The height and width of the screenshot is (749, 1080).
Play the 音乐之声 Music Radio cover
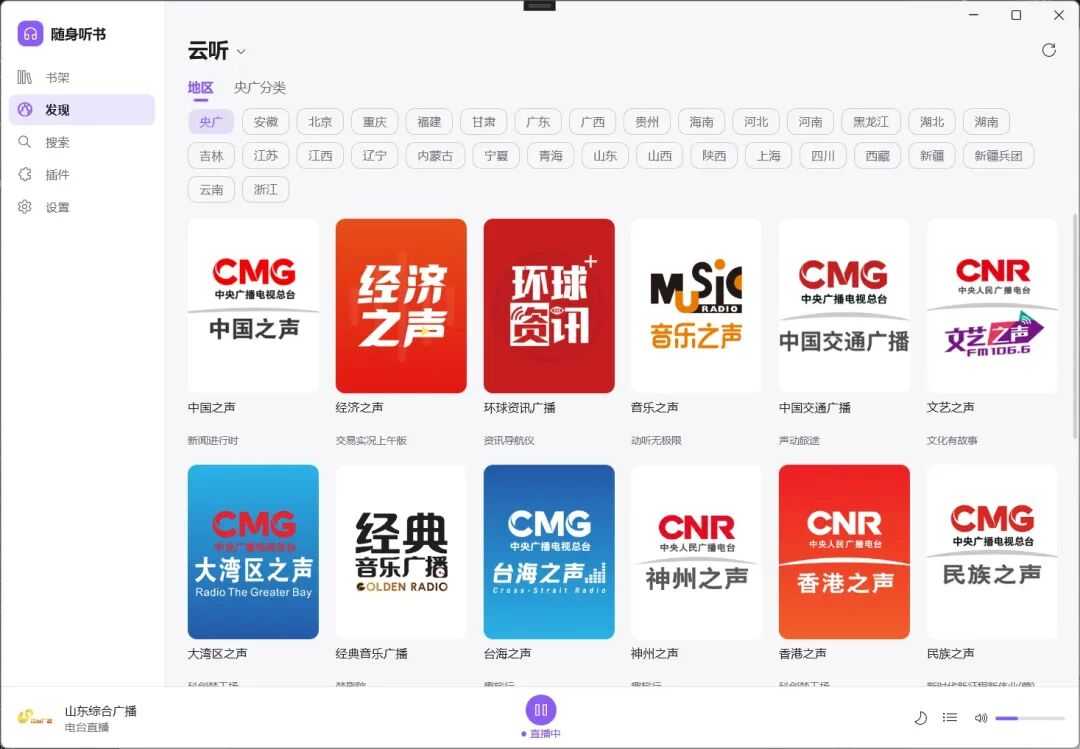696,306
